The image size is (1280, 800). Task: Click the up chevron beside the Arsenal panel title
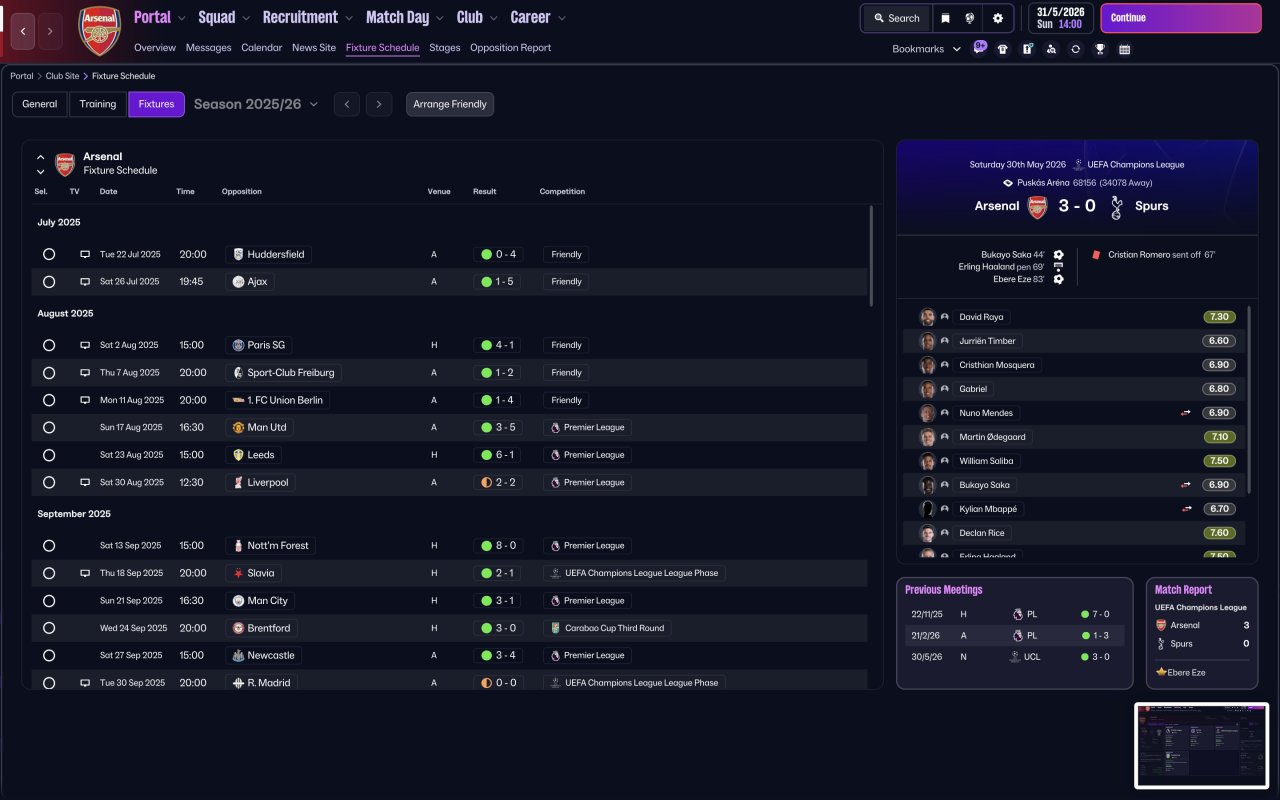click(41, 158)
